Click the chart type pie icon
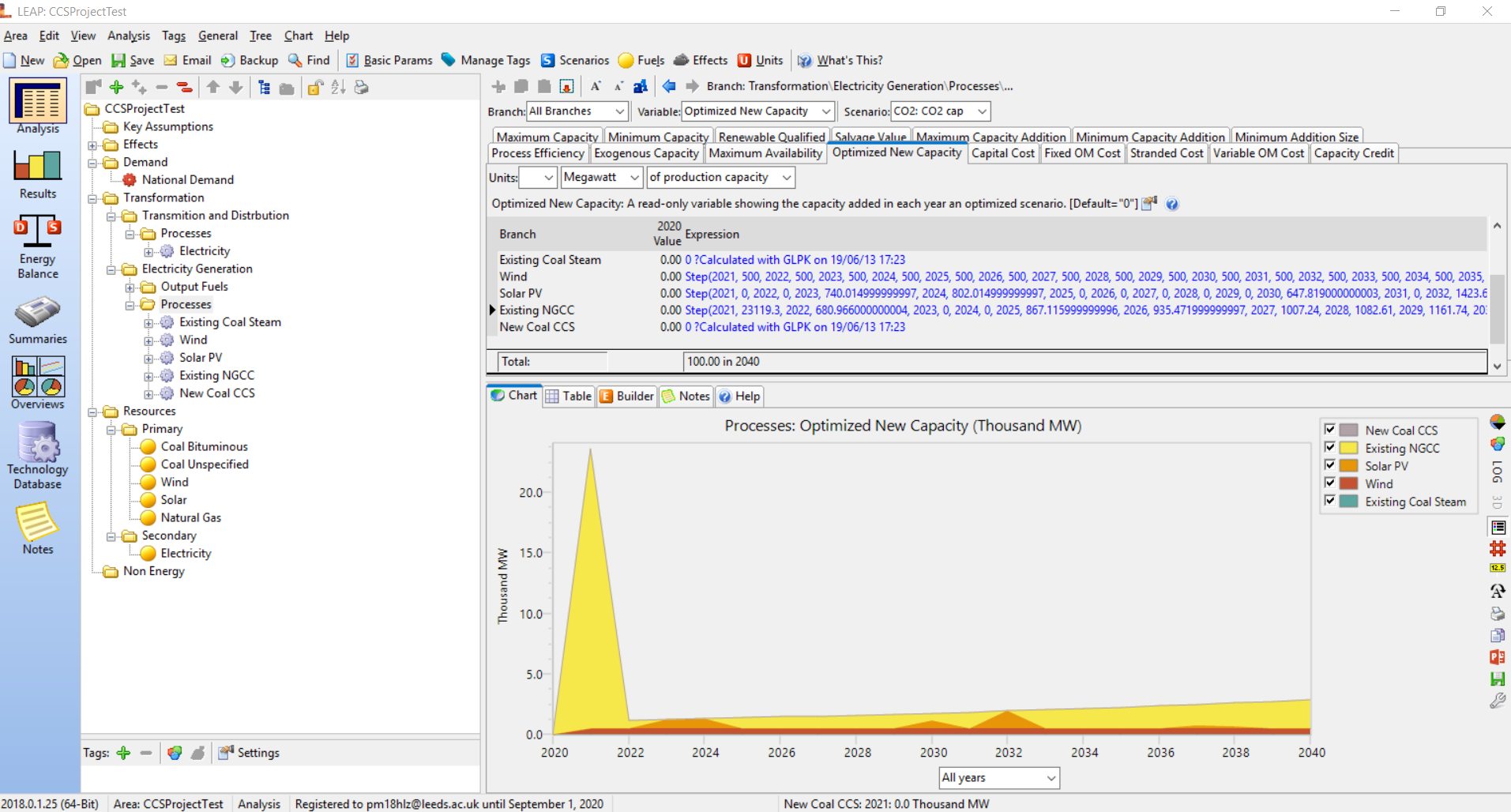 click(x=1498, y=422)
